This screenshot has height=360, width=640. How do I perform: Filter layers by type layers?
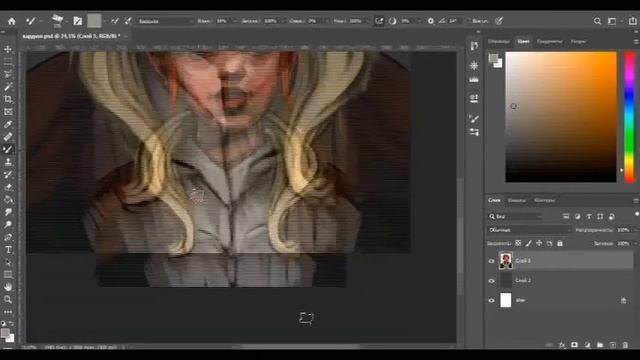coord(589,216)
